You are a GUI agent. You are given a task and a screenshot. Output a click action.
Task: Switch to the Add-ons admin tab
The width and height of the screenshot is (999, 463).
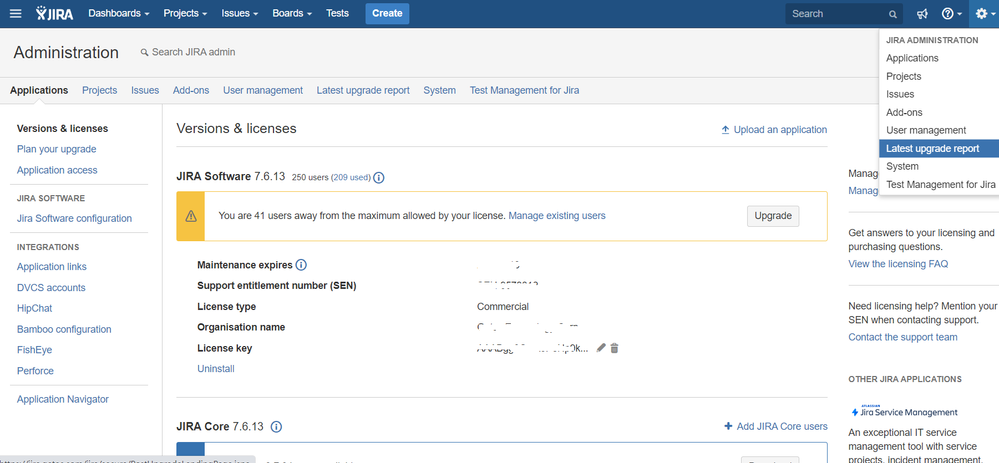pyautogui.click(x=191, y=90)
